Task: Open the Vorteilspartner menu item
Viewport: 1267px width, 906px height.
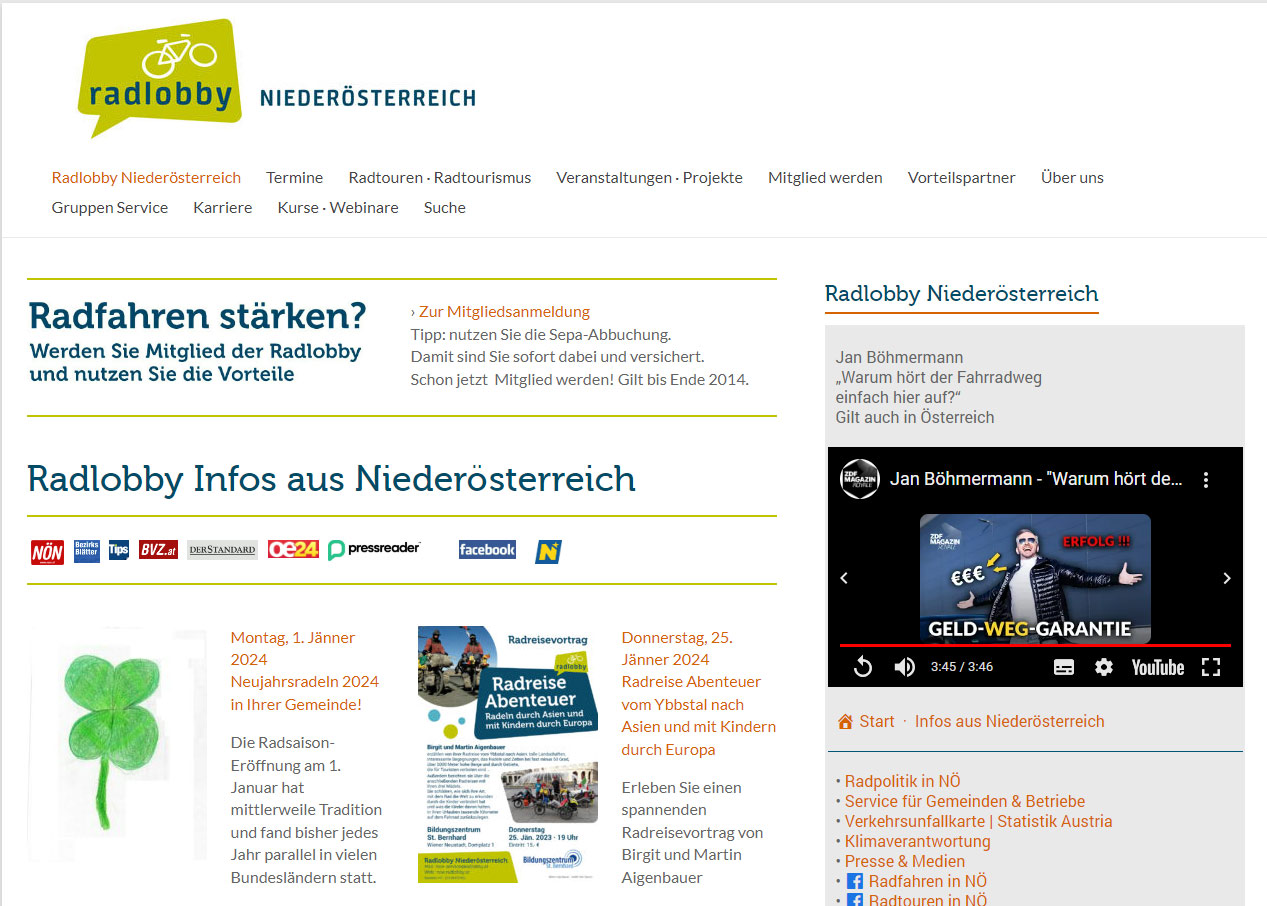Action: pyautogui.click(x=962, y=177)
